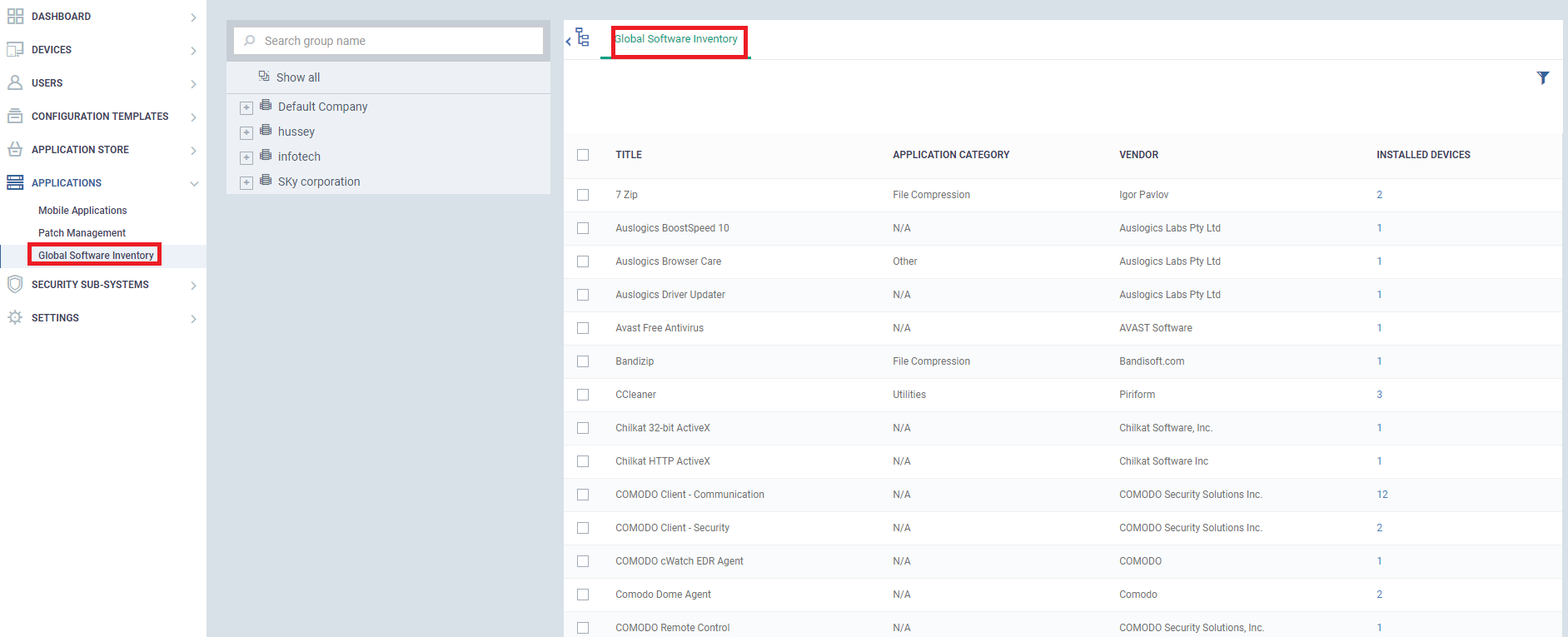Sort by Vendor column header
The width and height of the screenshot is (1568, 637).
(1138, 155)
